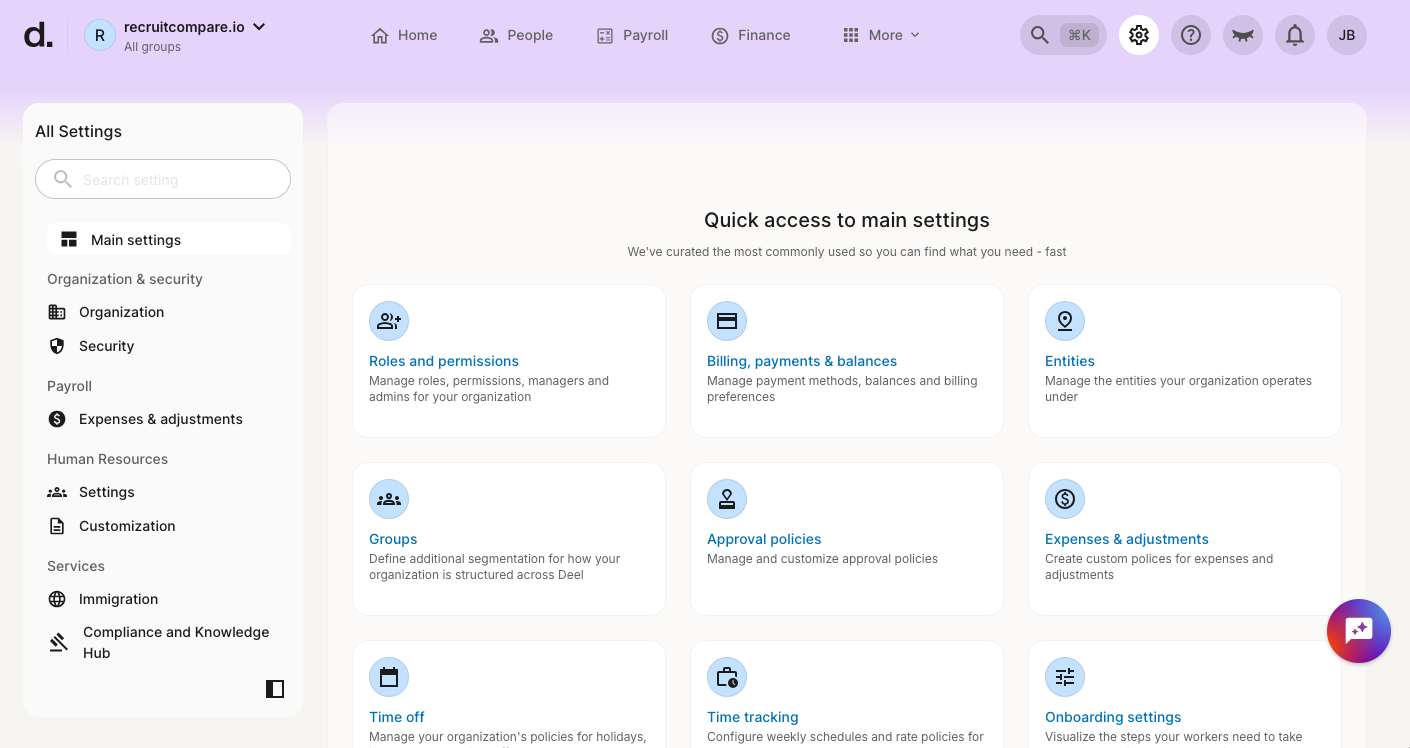Collapse the settings sidebar panel
This screenshot has width=1410, height=748.
275,688
